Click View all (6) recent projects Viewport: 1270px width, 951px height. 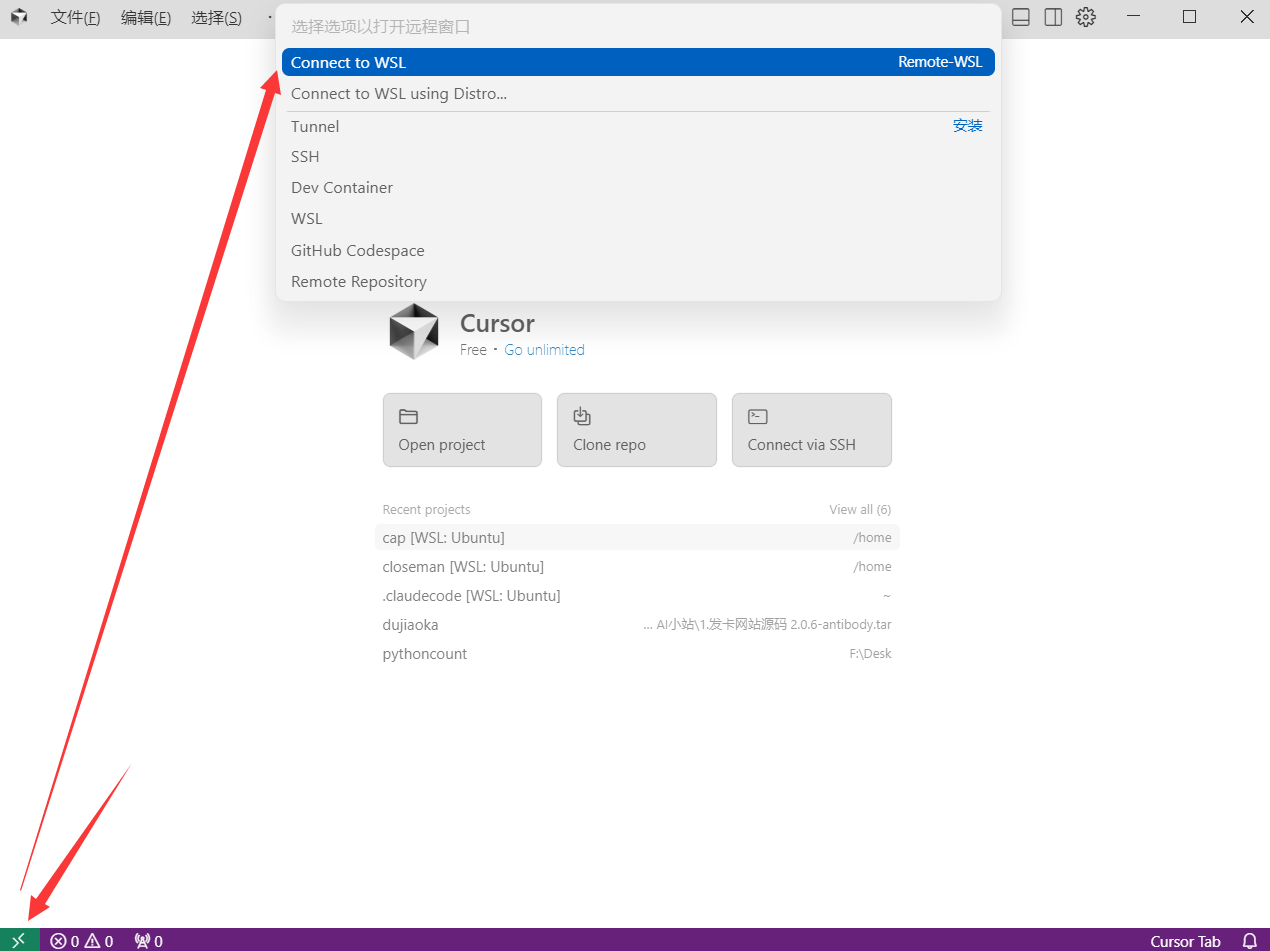[860, 510]
